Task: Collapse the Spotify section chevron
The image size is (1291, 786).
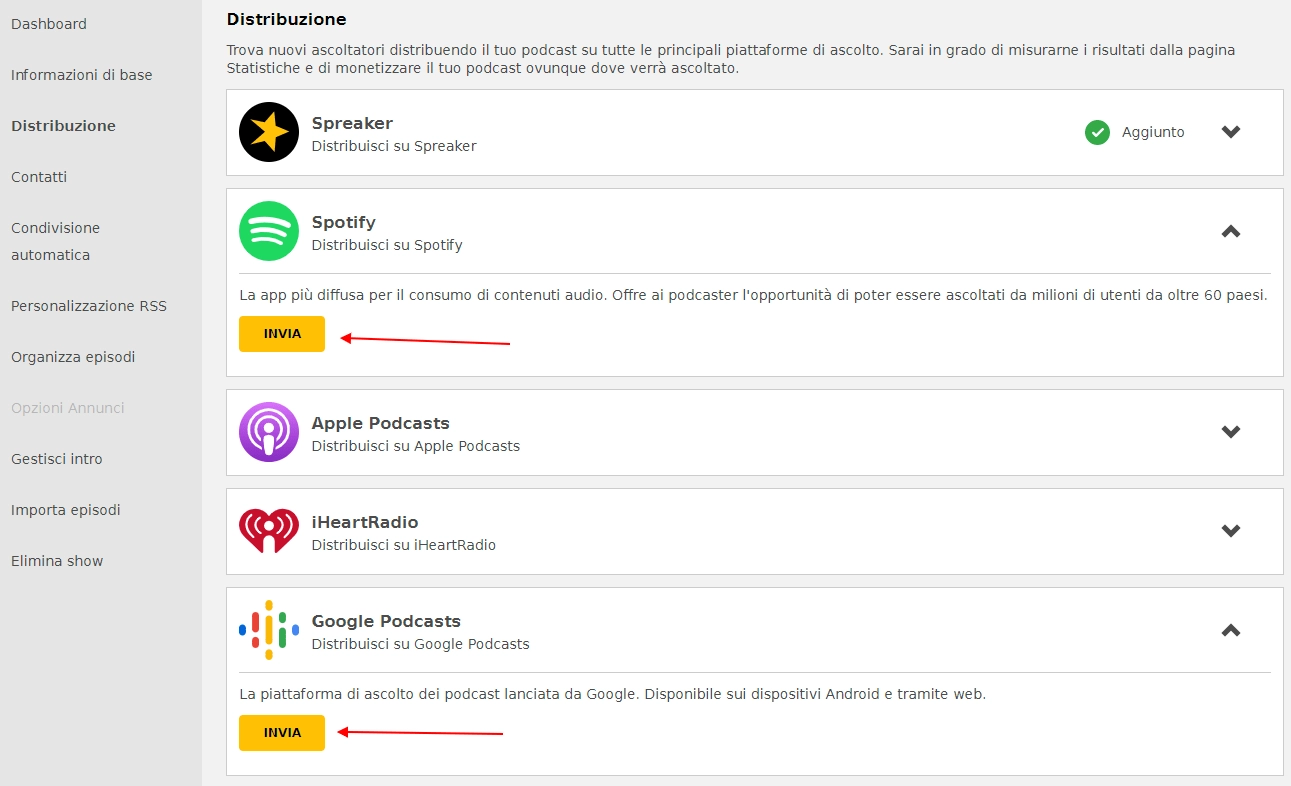Action: (1231, 231)
